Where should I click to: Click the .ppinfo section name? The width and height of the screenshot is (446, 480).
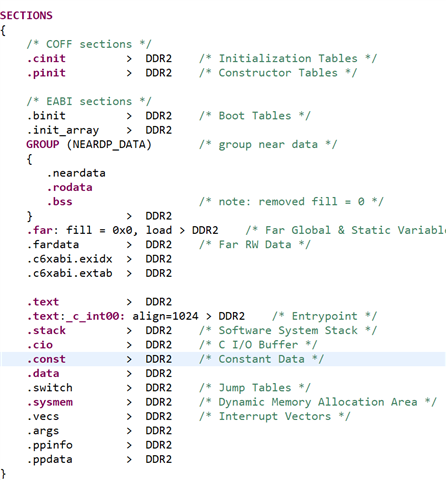50,445
